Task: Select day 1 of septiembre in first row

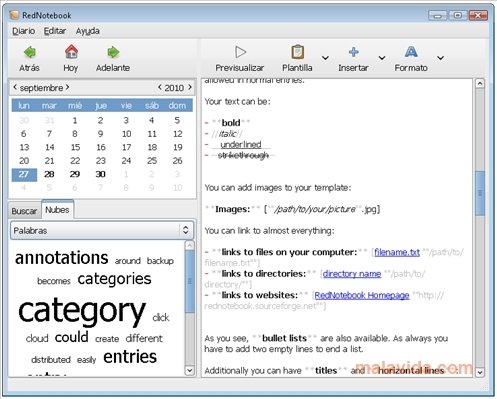Action: tap(75, 120)
